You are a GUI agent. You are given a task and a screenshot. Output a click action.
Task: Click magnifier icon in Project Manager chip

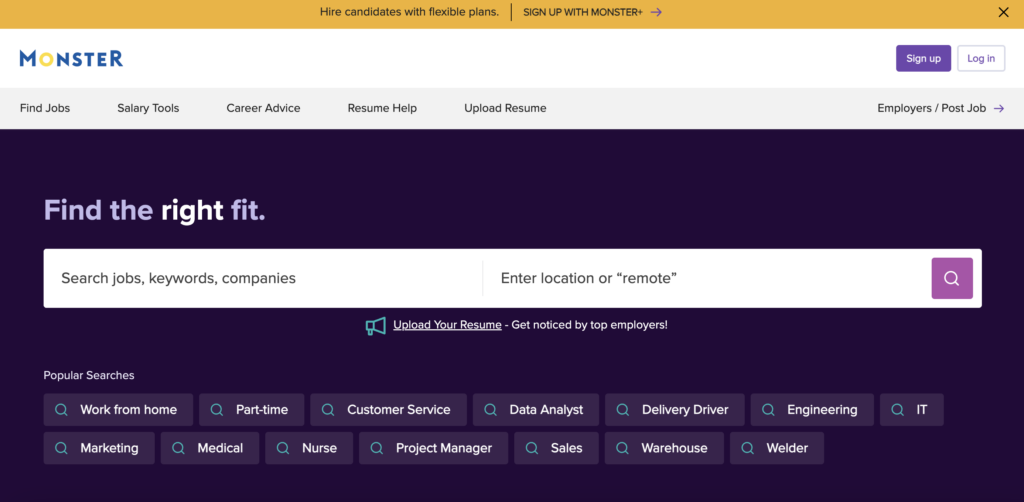pos(377,448)
